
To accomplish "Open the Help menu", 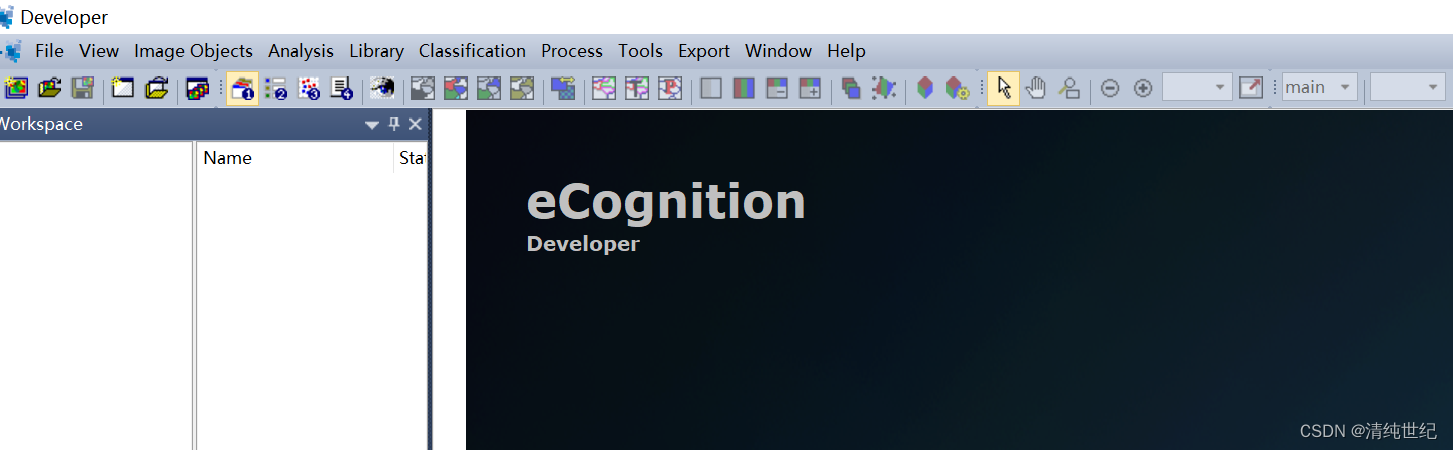I will [x=846, y=51].
